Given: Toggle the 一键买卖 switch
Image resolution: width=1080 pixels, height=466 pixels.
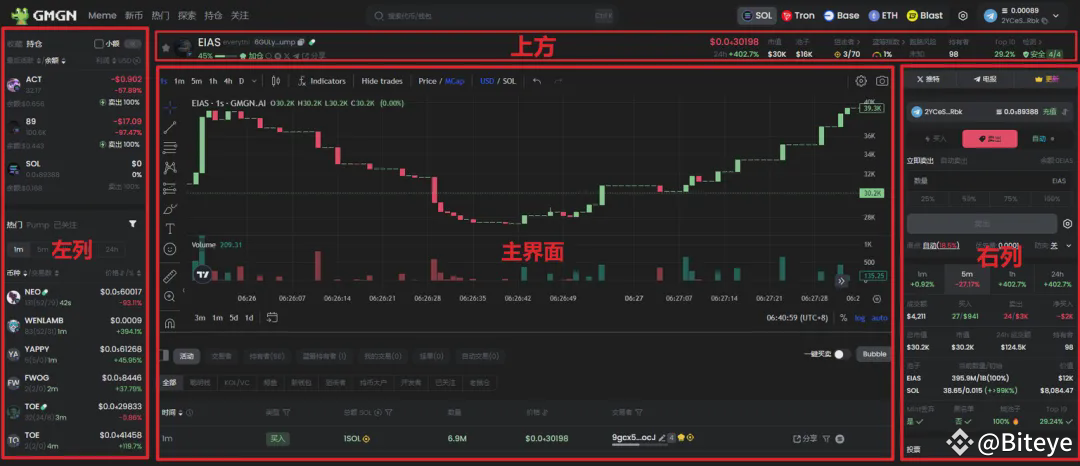Looking at the screenshot, I should [839, 354].
